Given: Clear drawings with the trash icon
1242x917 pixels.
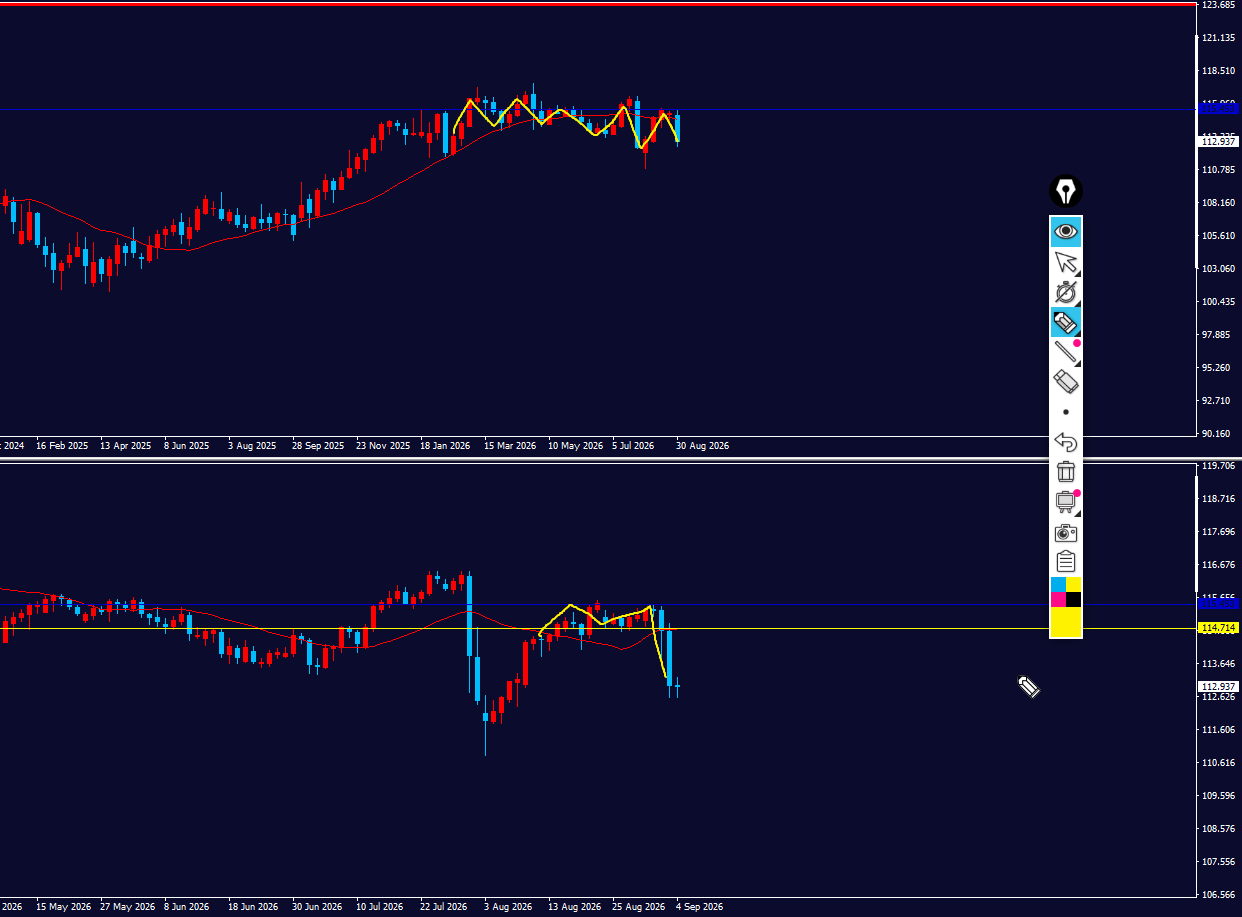Looking at the screenshot, I should [1066, 472].
